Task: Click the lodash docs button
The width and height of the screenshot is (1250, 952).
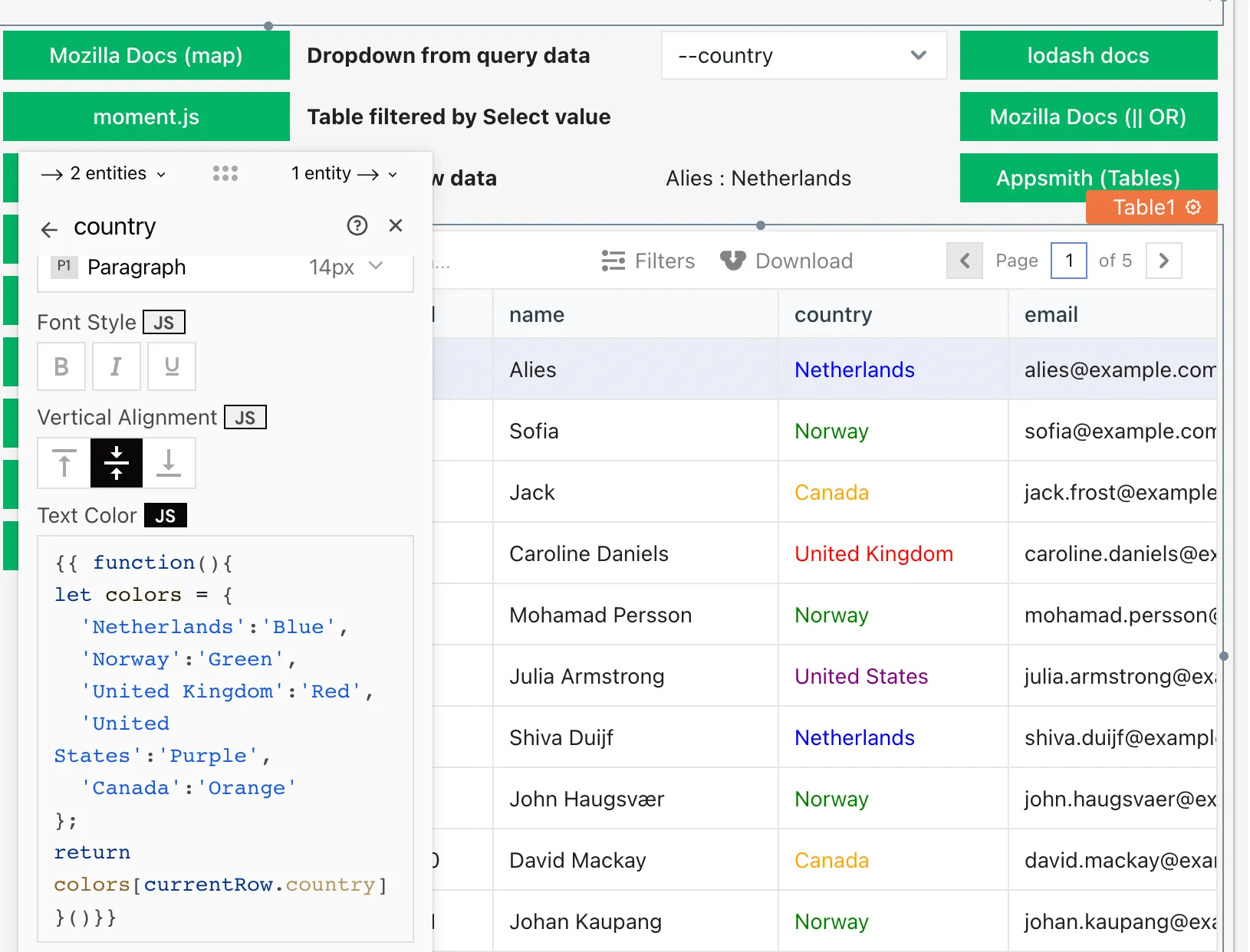Action: (x=1088, y=55)
